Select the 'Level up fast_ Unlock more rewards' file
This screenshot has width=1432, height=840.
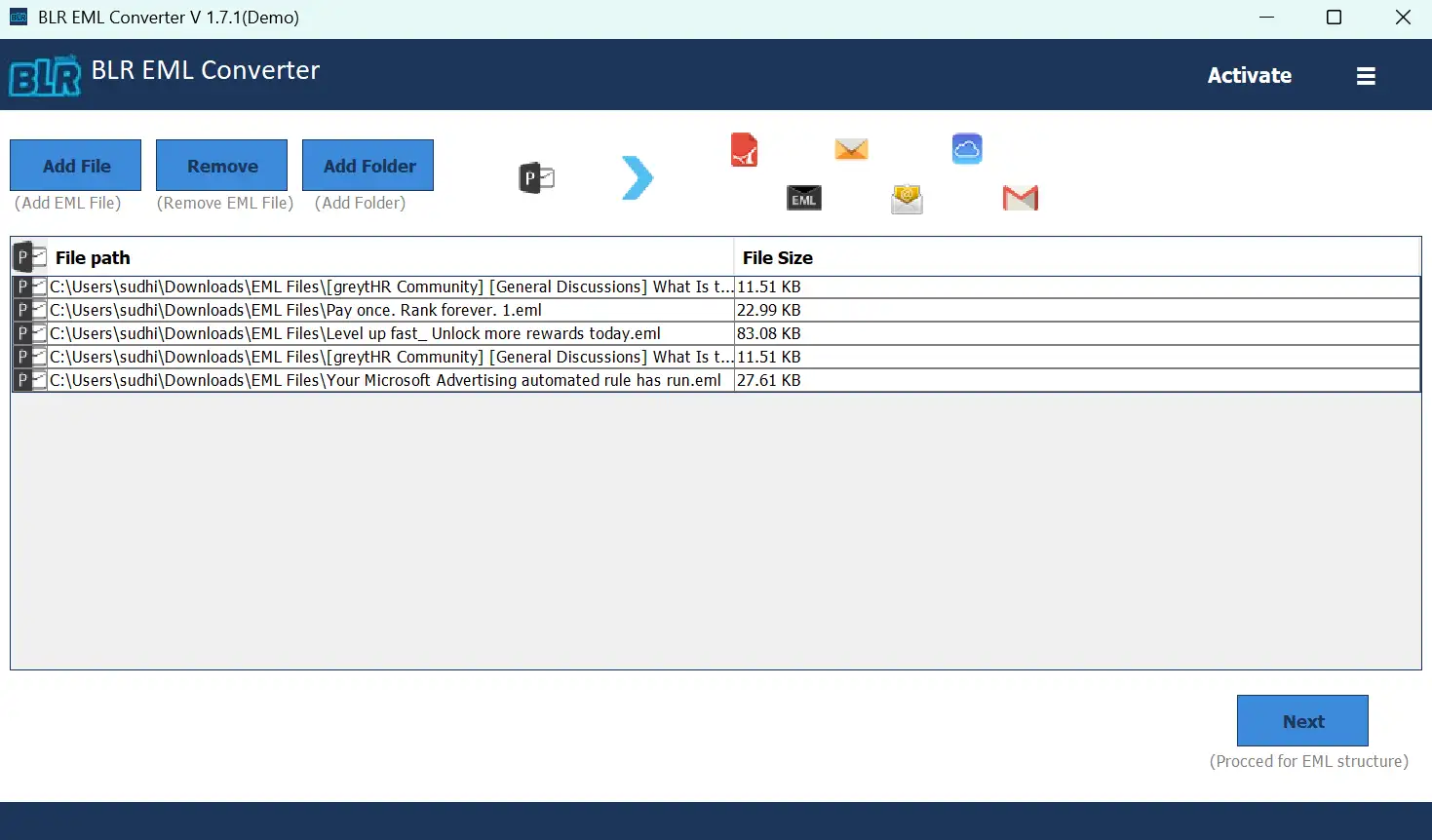point(355,333)
